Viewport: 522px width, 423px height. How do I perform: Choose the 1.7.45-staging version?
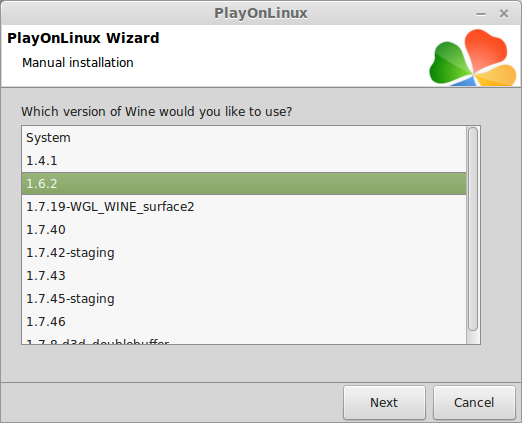pos(244,299)
